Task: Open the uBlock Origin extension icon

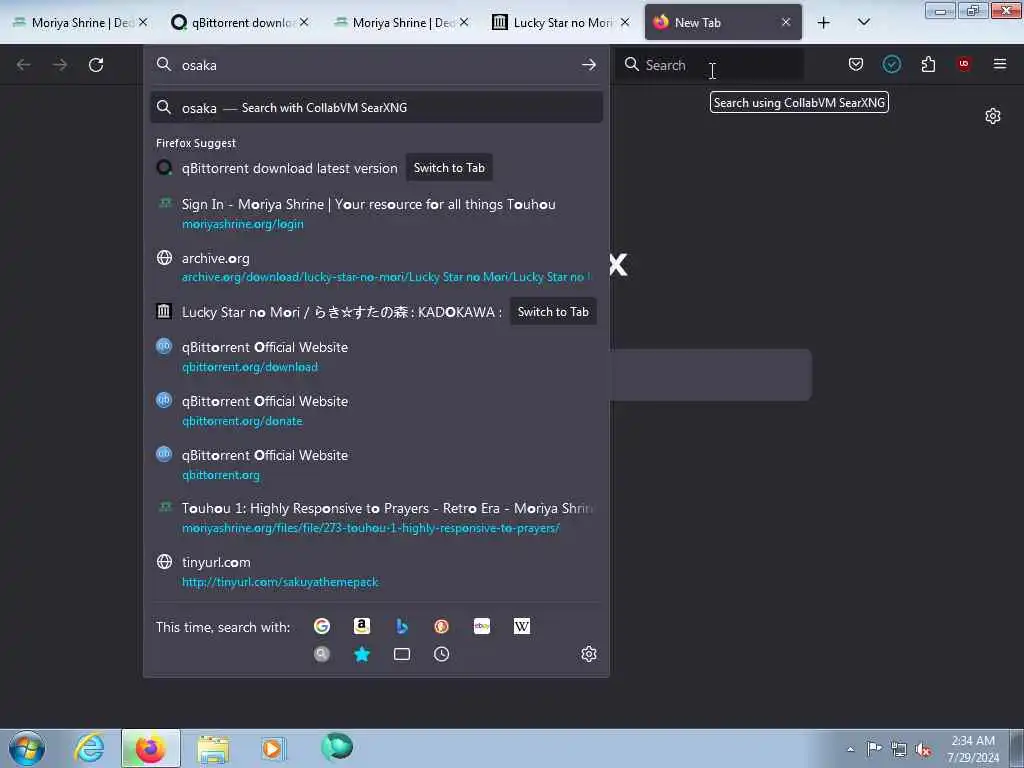Action: pyautogui.click(x=963, y=63)
